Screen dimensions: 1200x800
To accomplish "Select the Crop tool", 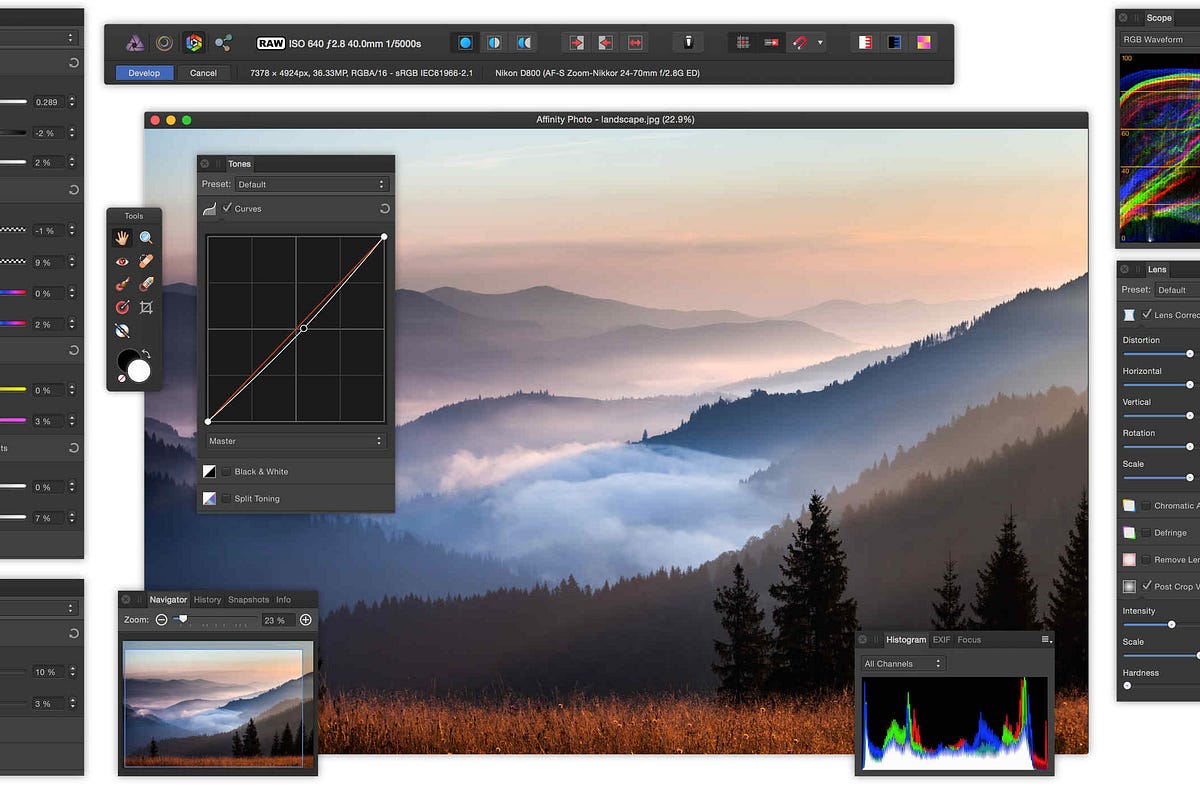I will 146,307.
